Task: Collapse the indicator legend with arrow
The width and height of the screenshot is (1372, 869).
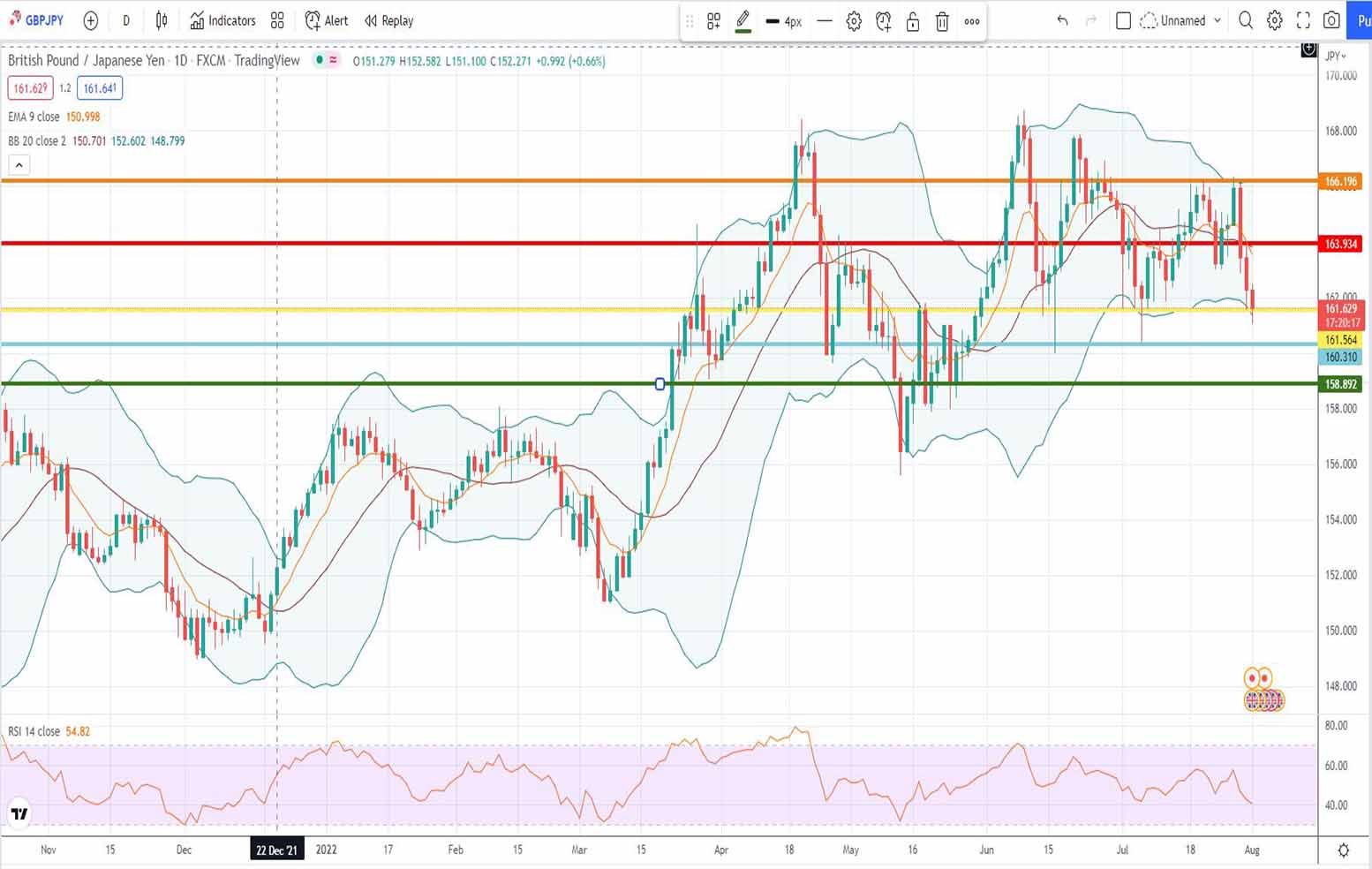Action: pyautogui.click(x=19, y=165)
